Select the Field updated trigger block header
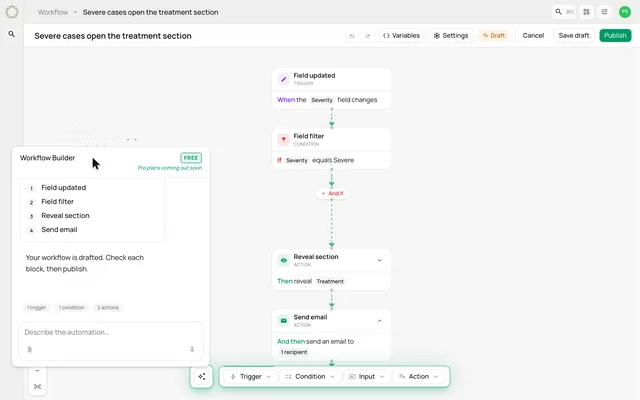This screenshot has width=640, height=400. 331,79
